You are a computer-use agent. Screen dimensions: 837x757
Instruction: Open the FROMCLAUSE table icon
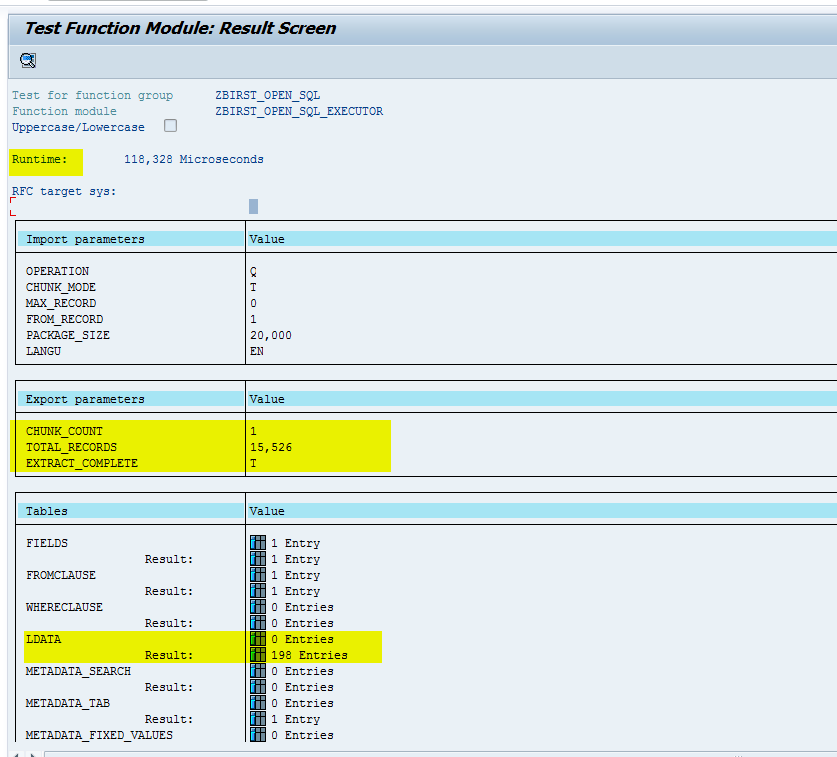(258, 575)
